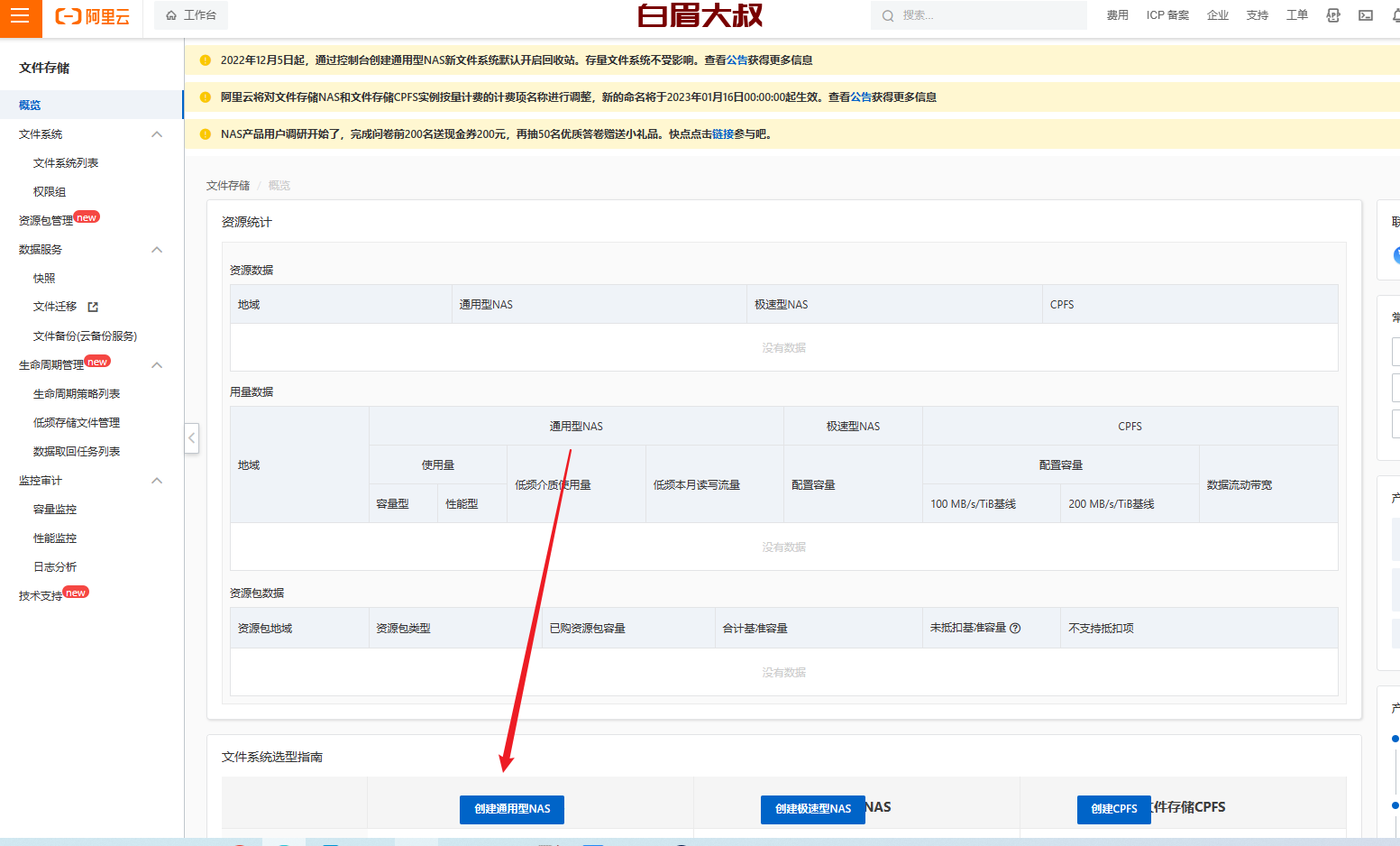1400x846 pixels.
Task: Open 文件系统列表
Action: pyautogui.click(x=66, y=162)
